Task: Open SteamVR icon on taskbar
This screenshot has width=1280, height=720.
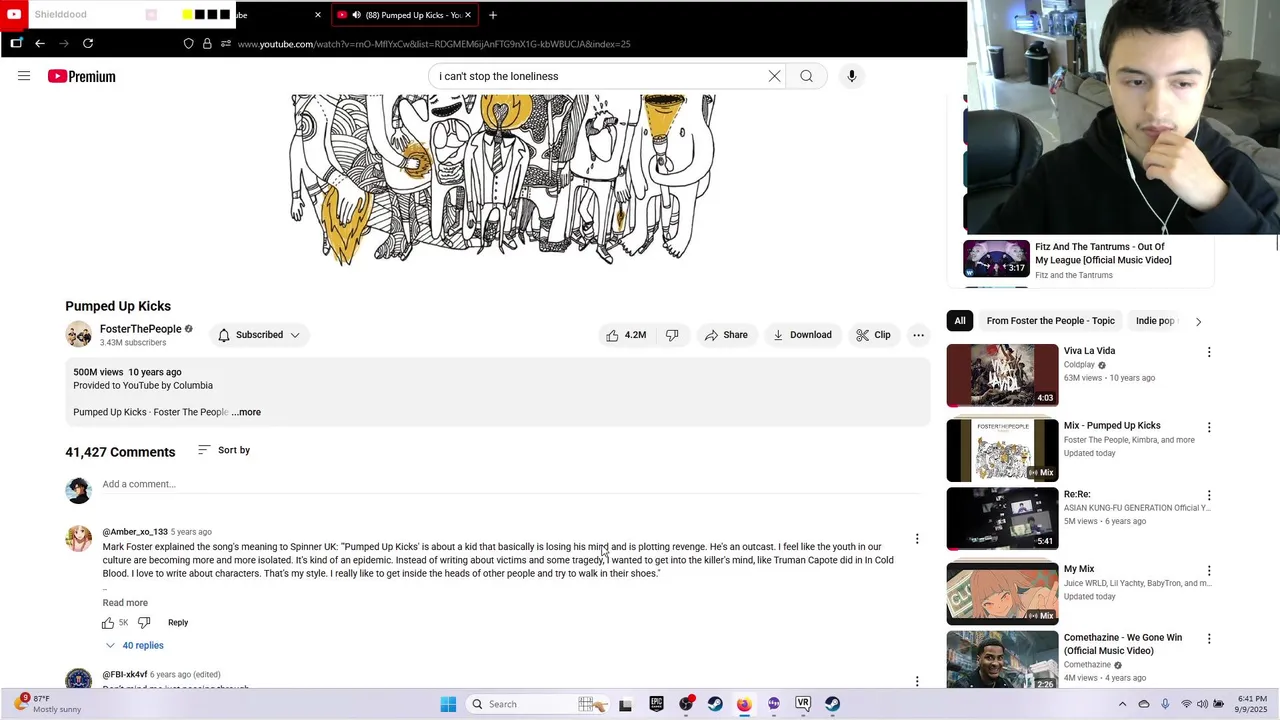Action: (803, 704)
